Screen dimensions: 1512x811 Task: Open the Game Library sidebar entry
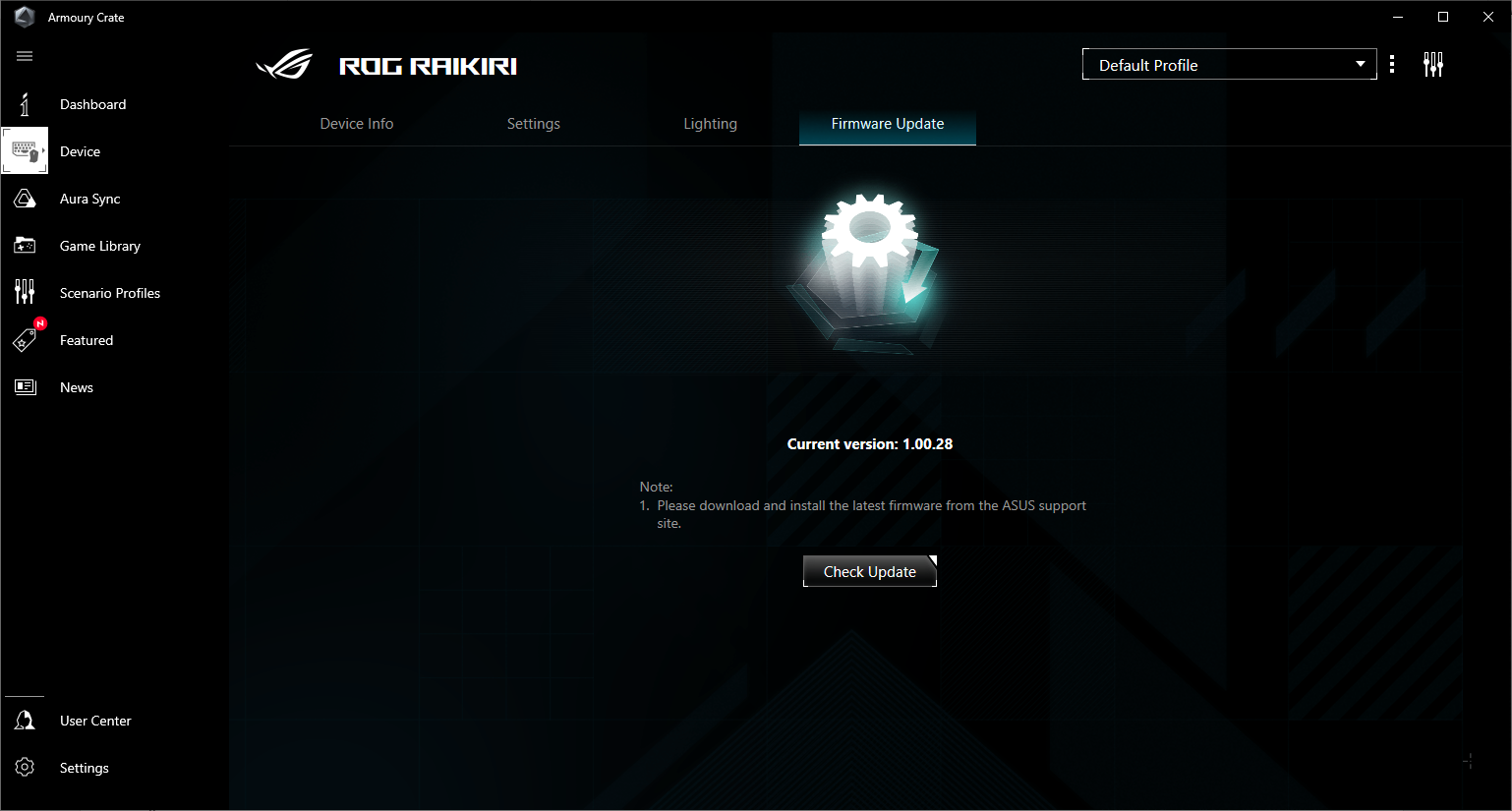pos(100,246)
